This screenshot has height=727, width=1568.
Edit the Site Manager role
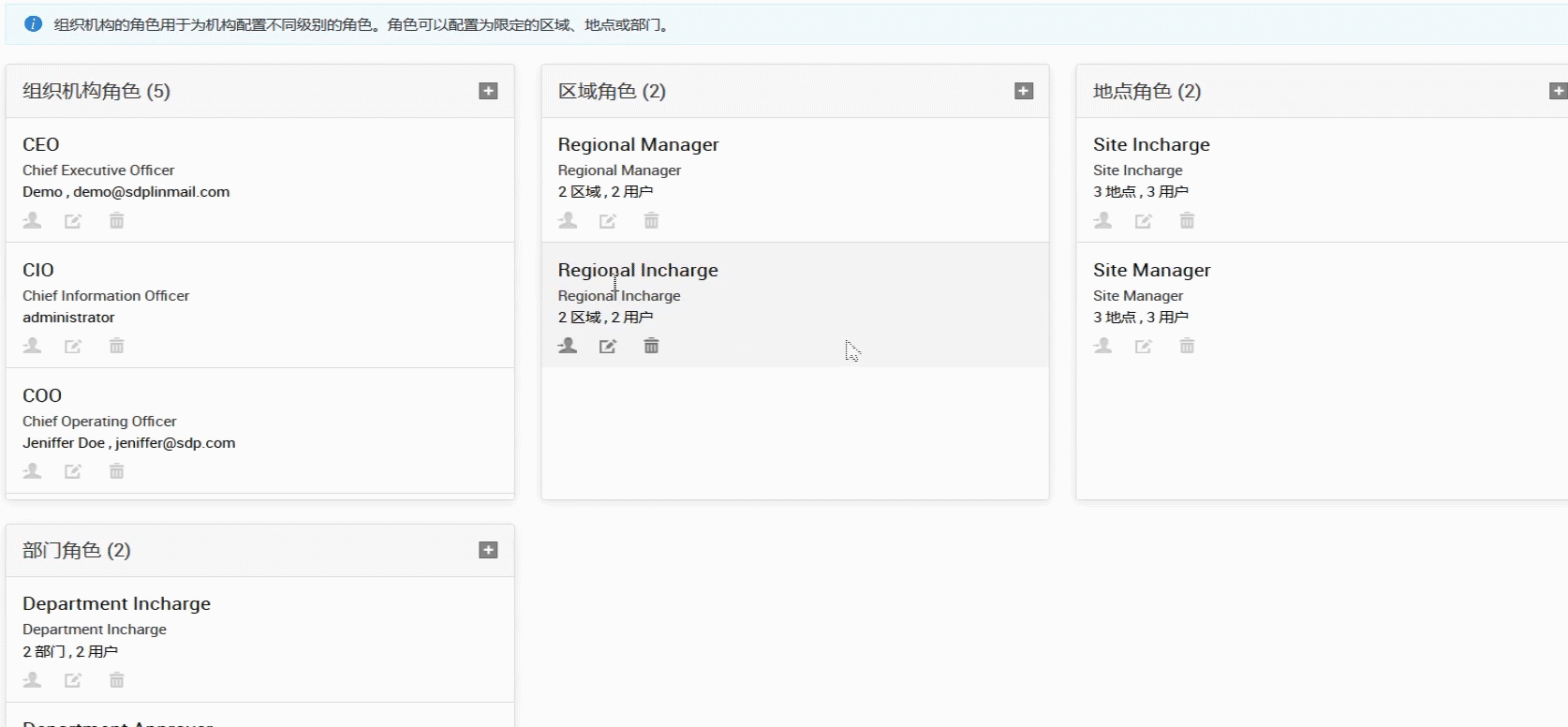(1144, 347)
